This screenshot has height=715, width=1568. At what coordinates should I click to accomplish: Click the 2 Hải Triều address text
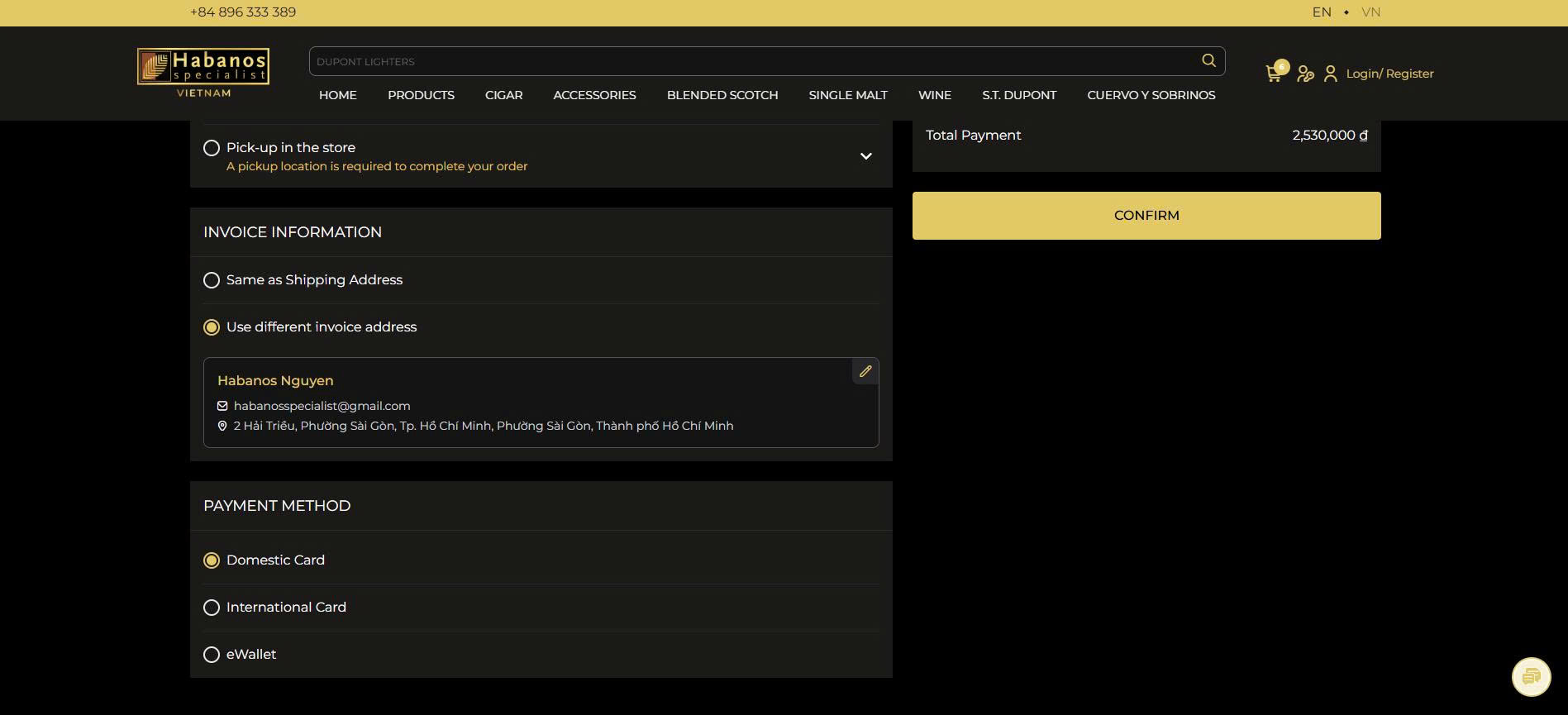pos(484,426)
